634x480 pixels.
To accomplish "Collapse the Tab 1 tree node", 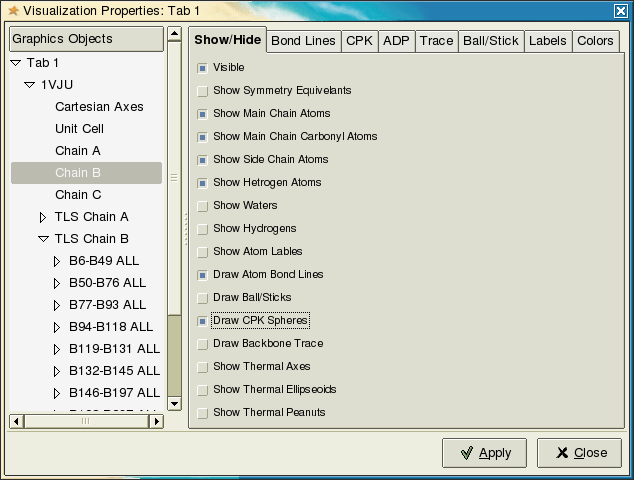I will (x=16, y=63).
